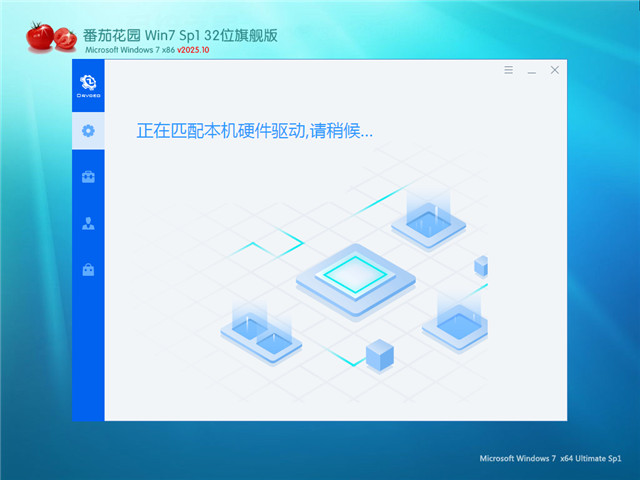Click the lower-left double platform graphic
Image resolution: width=640 pixels, height=480 pixels.
[x=260, y=333]
